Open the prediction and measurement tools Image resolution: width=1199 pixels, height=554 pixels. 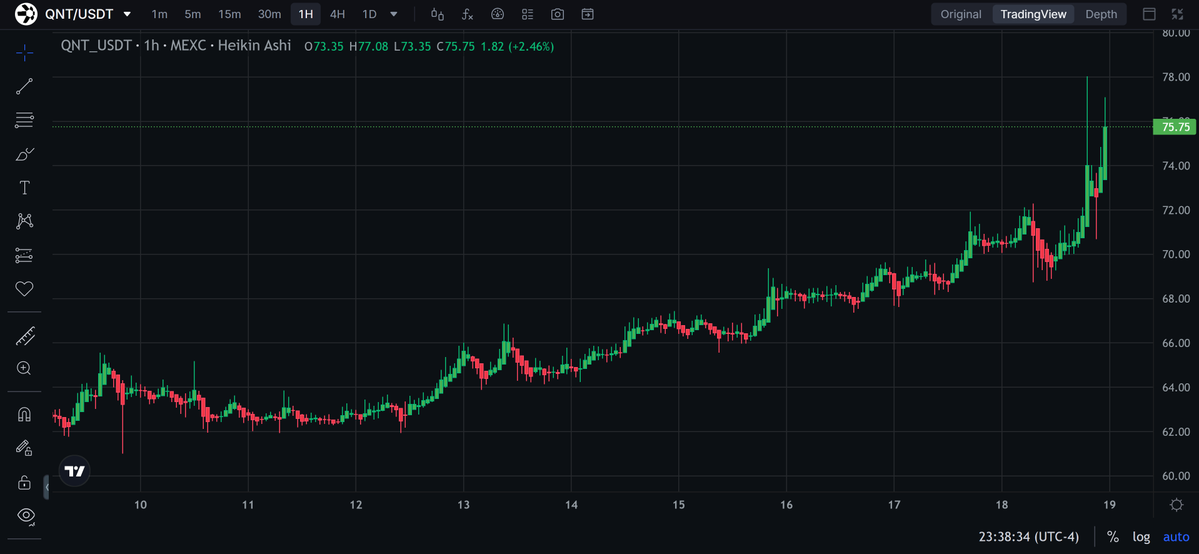pos(24,255)
